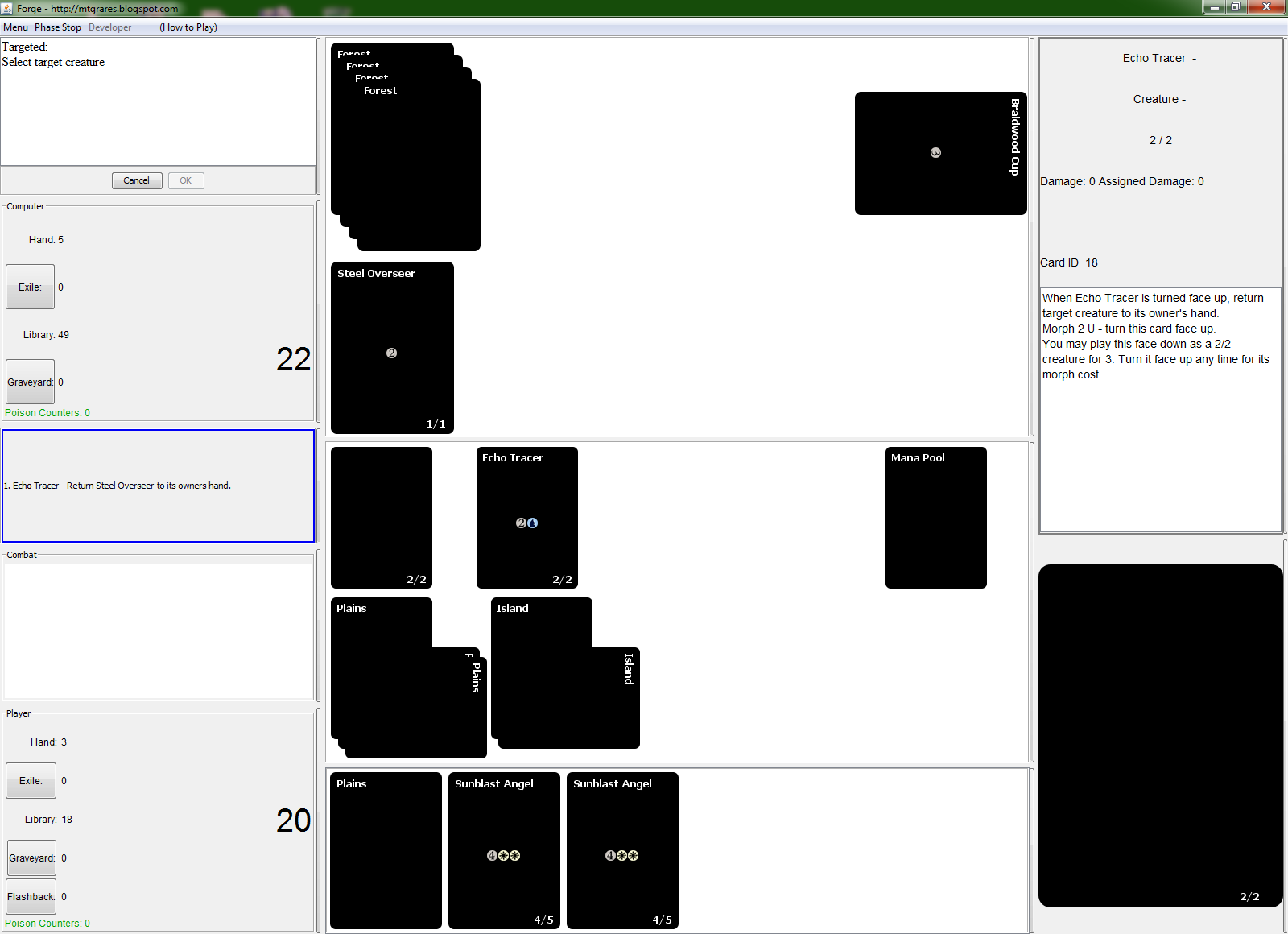The width and height of the screenshot is (1288, 934).
Task: Click the face-down 2/2 creature card
Action: [381, 517]
